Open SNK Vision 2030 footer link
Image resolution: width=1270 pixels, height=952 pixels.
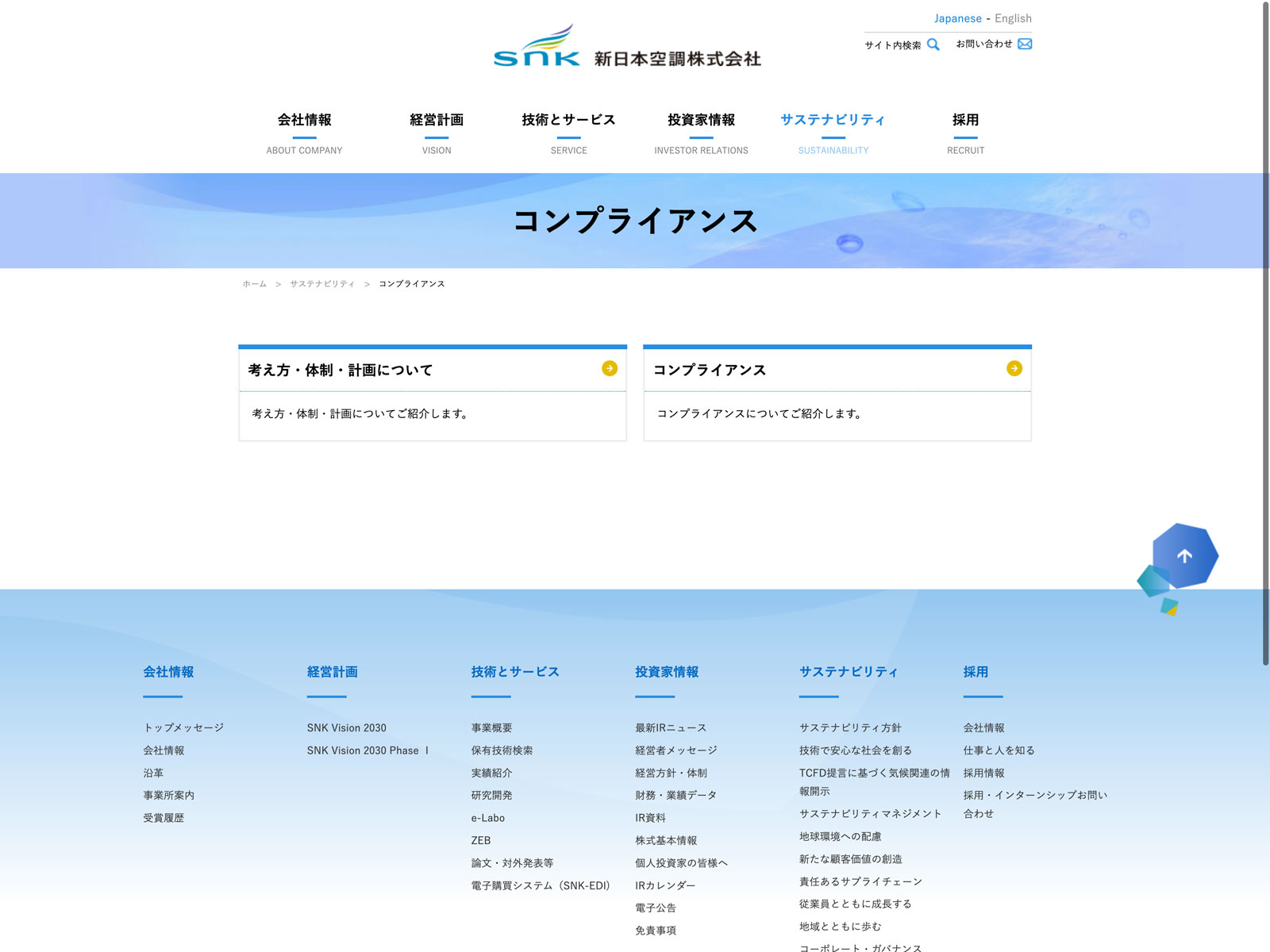point(347,727)
